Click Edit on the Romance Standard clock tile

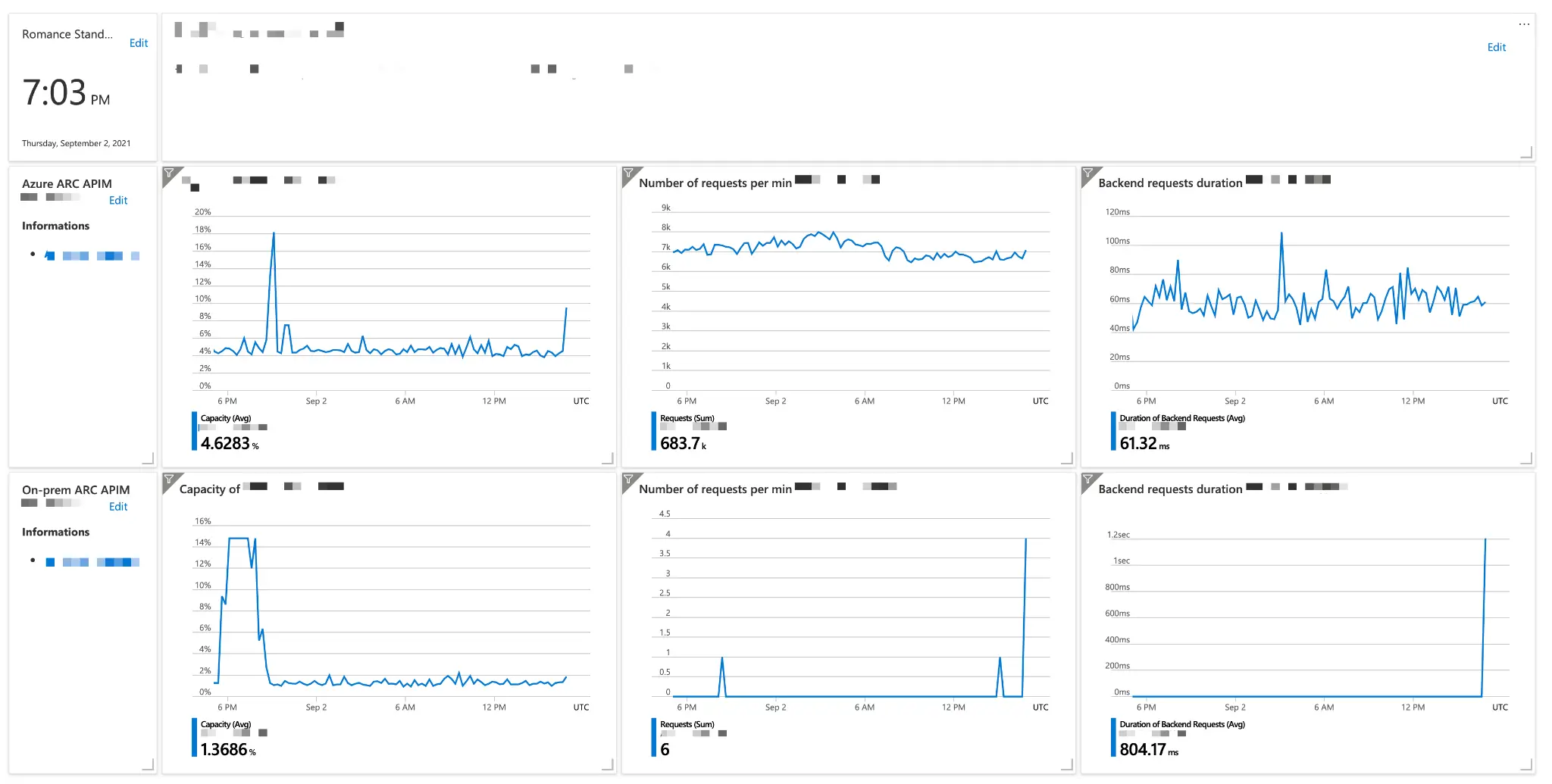[x=138, y=43]
